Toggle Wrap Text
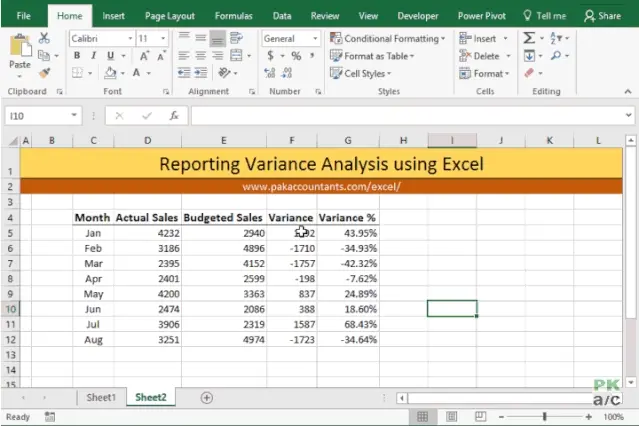This screenshot has height=426, width=639. pos(236,38)
